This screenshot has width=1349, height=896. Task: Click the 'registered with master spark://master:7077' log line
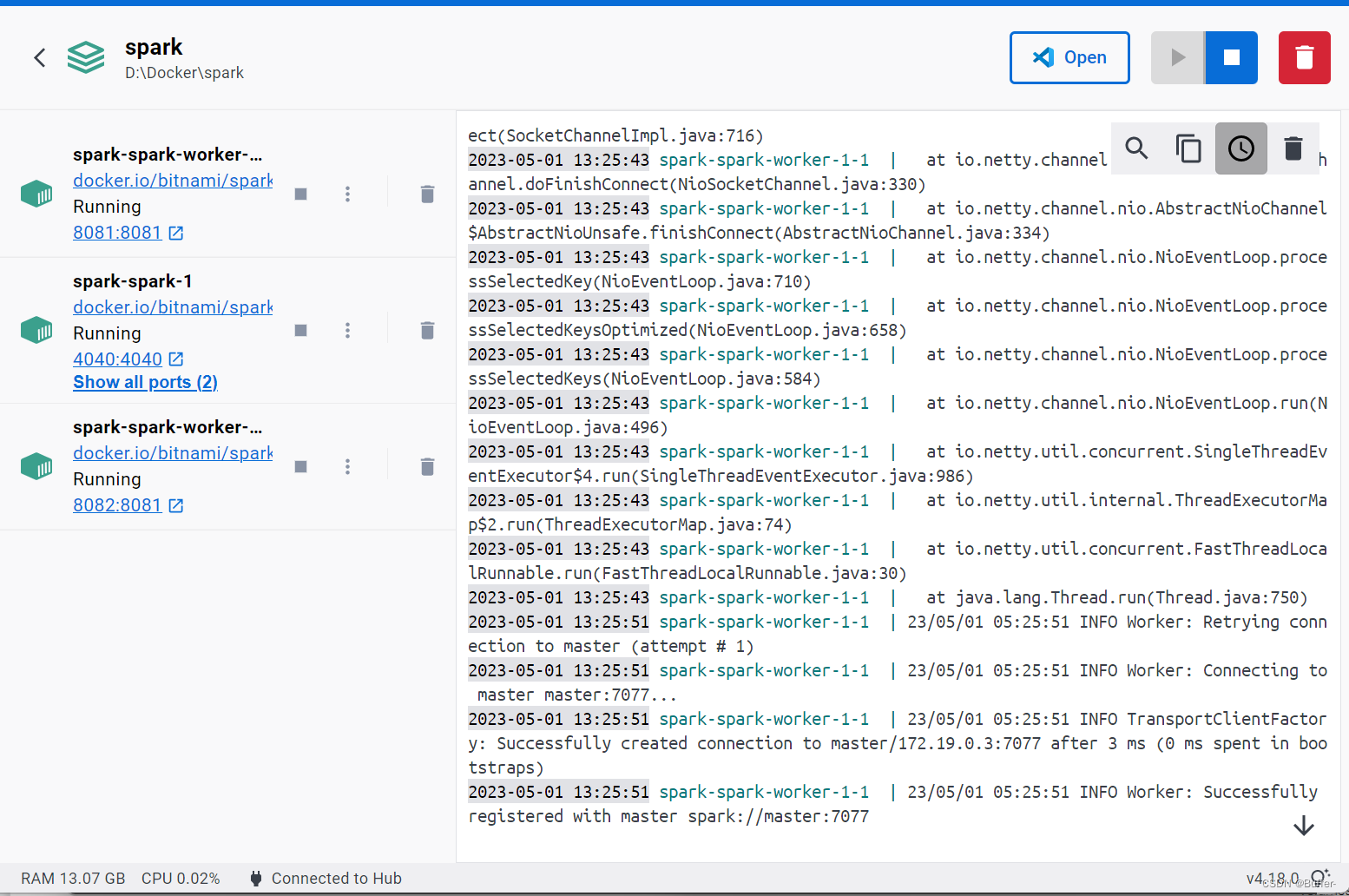pos(668,816)
